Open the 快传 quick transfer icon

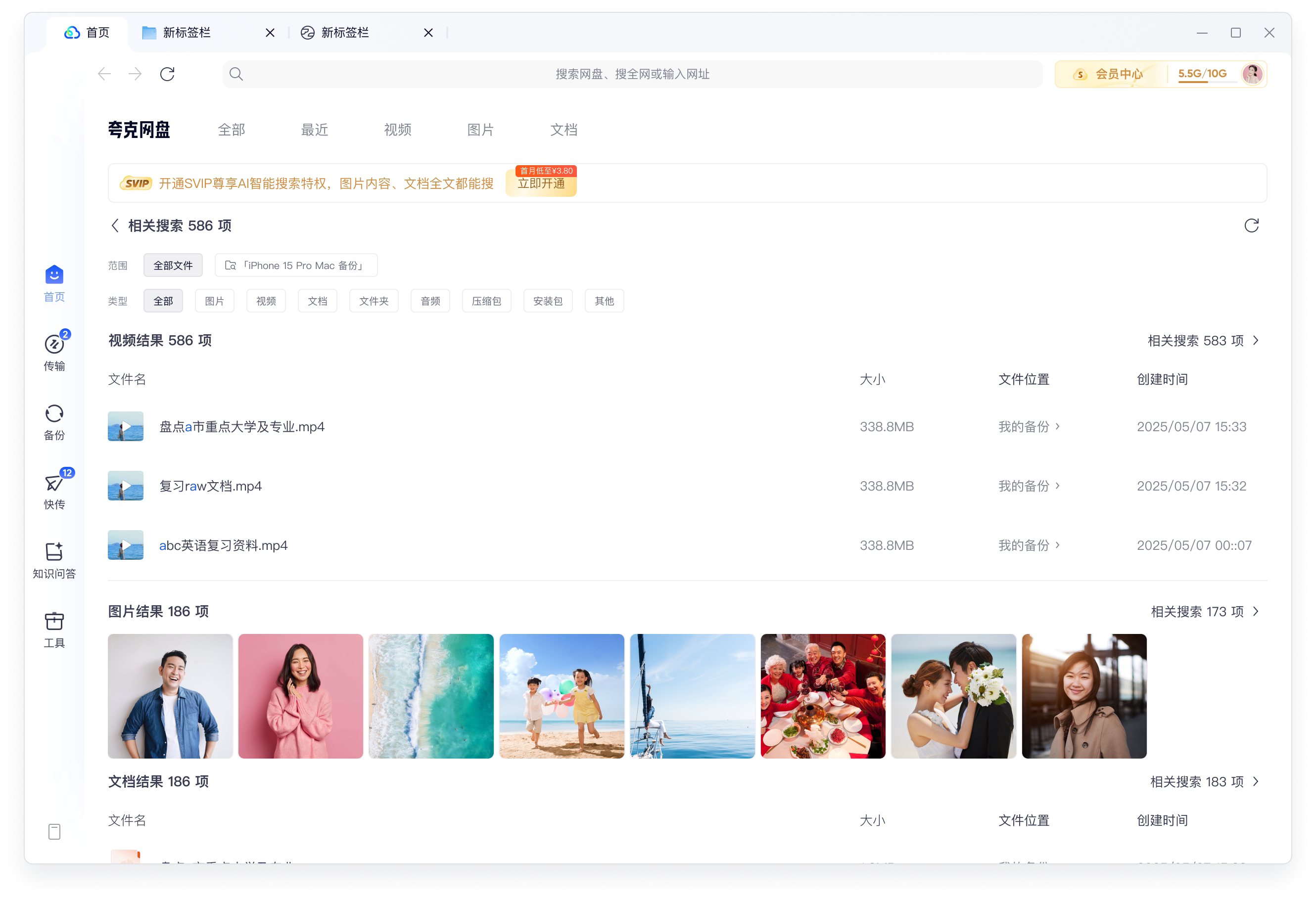click(x=54, y=490)
